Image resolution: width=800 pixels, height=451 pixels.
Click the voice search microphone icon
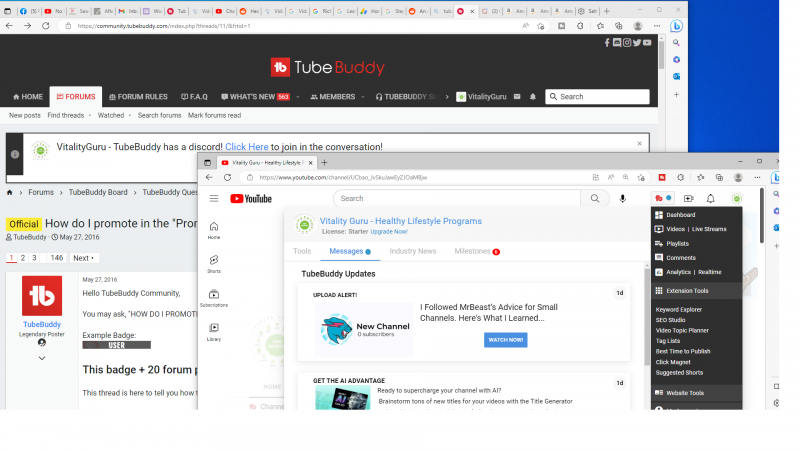tap(622, 198)
